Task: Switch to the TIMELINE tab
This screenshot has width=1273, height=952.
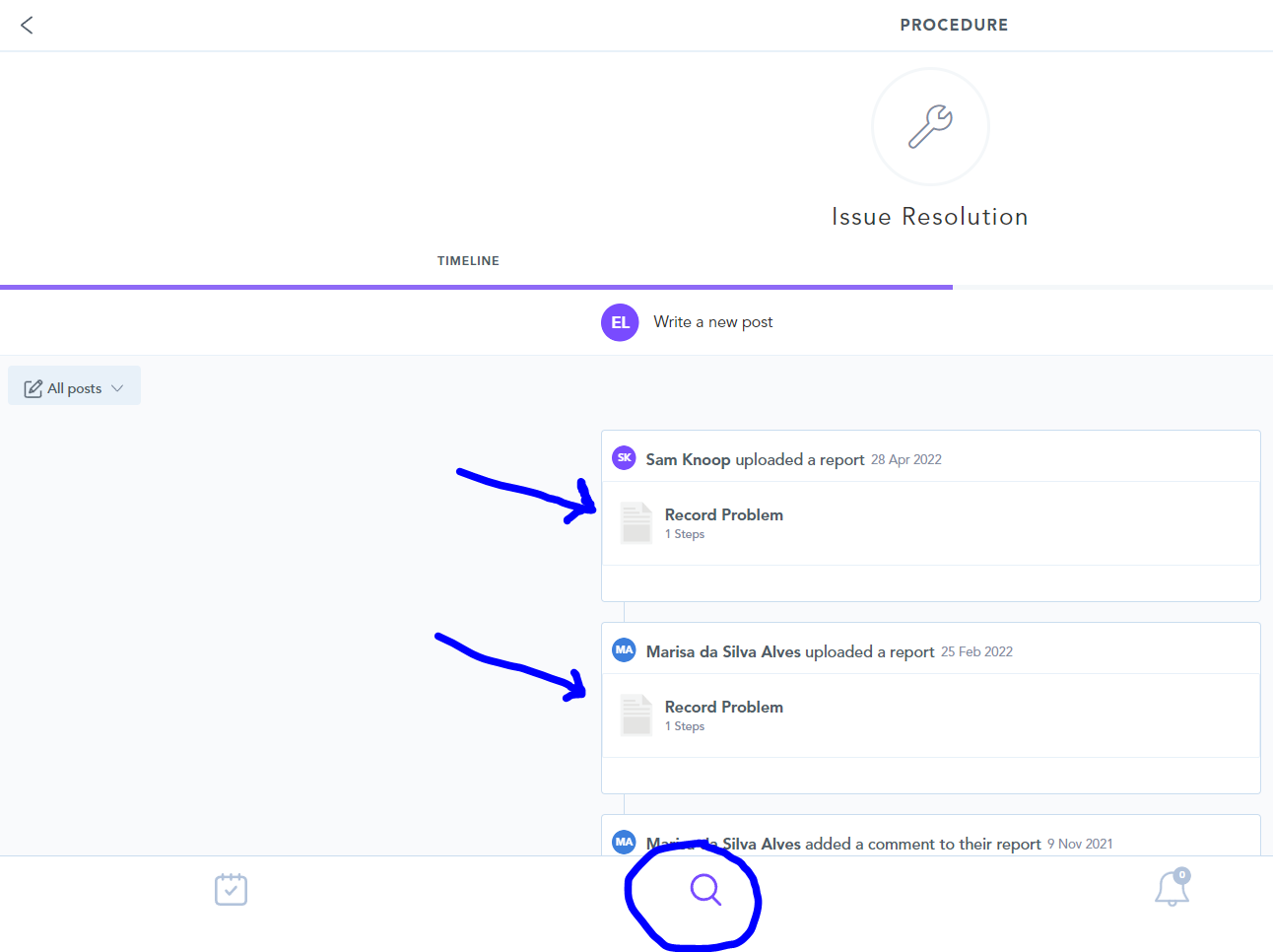Action: [x=468, y=261]
